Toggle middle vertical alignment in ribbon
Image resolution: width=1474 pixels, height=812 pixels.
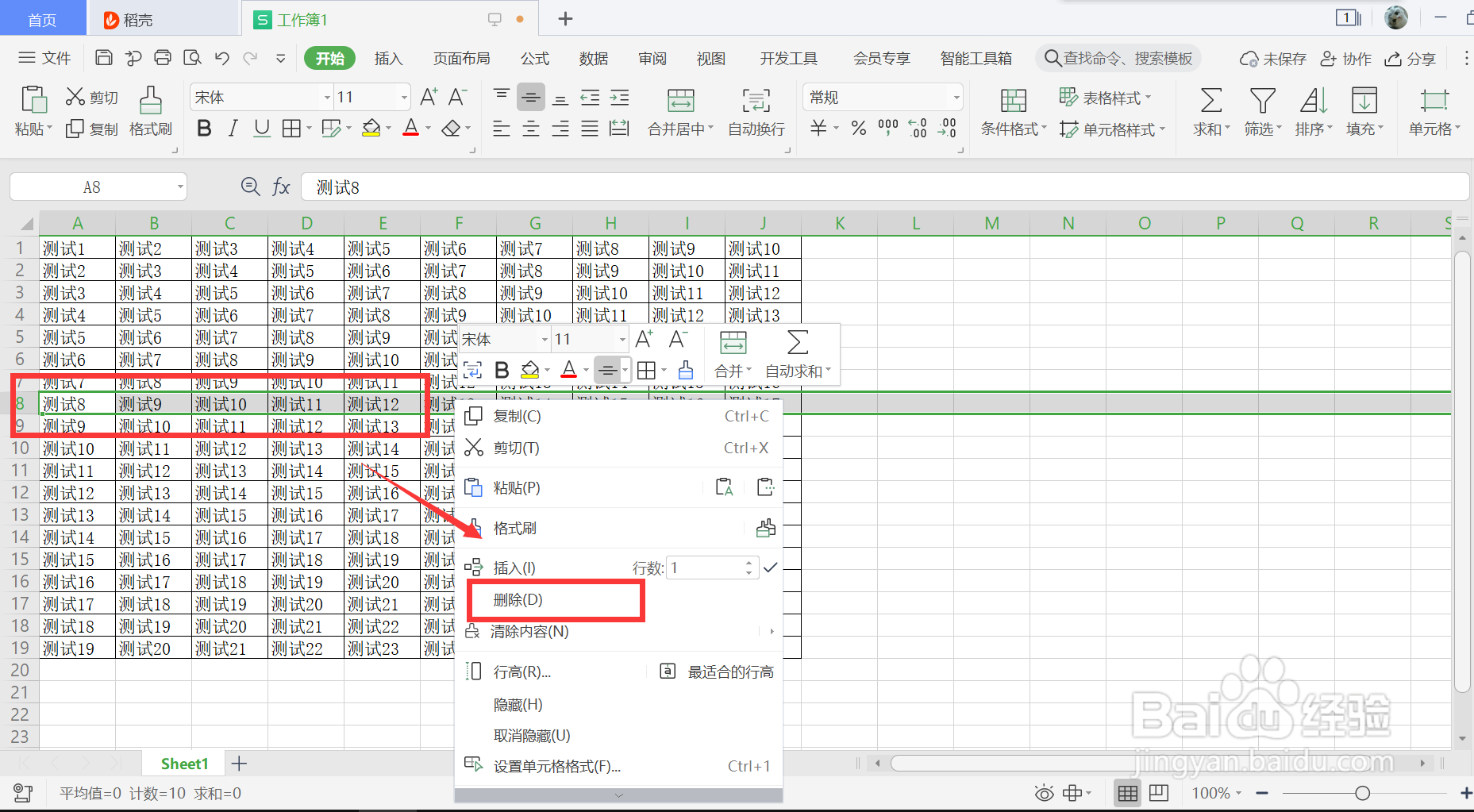(531, 97)
